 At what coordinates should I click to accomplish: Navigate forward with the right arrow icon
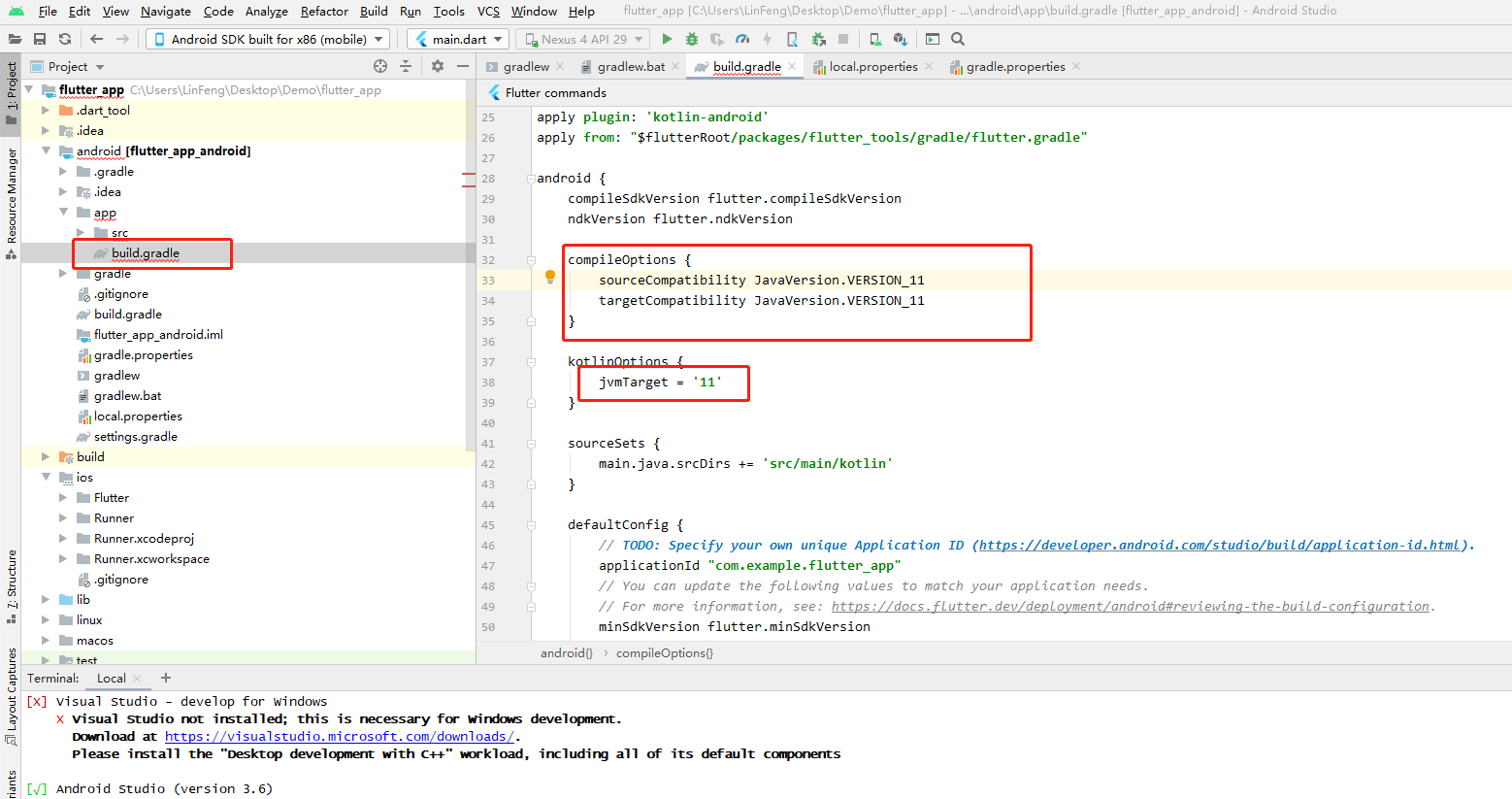(122, 39)
